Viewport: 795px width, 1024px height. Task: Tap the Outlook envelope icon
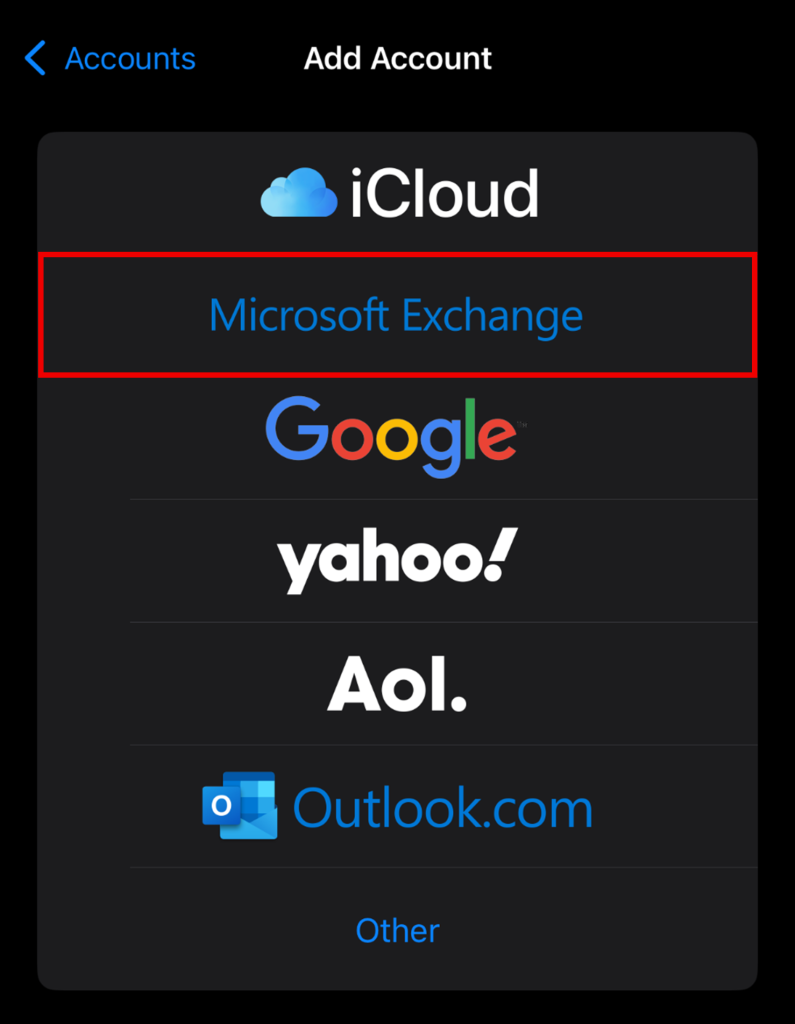click(x=240, y=805)
